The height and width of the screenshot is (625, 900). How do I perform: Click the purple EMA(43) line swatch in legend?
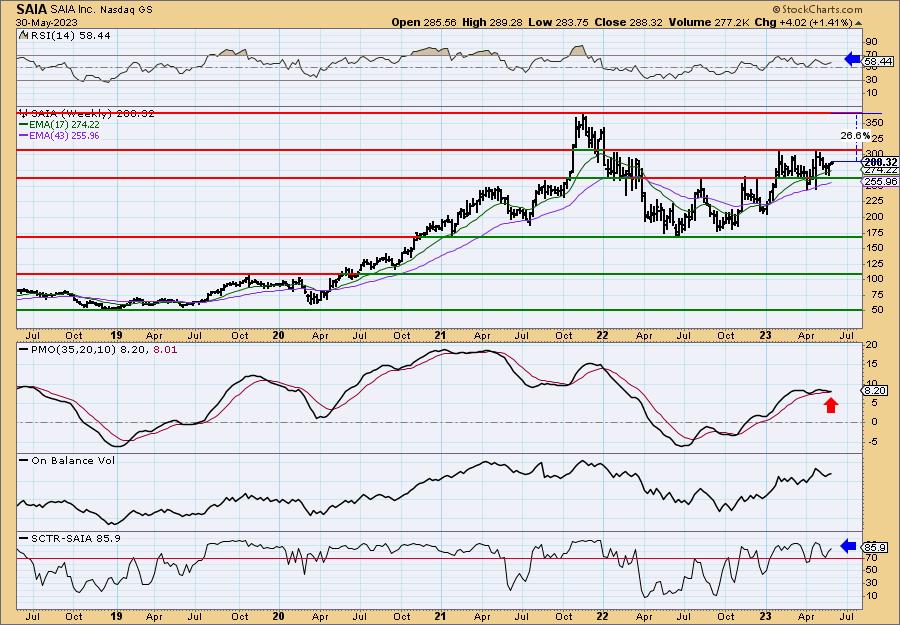tap(24, 135)
